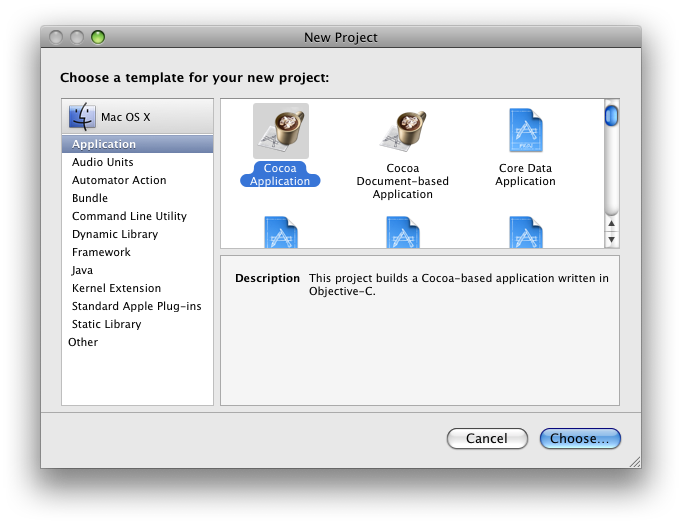This screenshot has width=682, height=524.
Task: Click the Cocoa Application label
Action: tap(280, 174)
